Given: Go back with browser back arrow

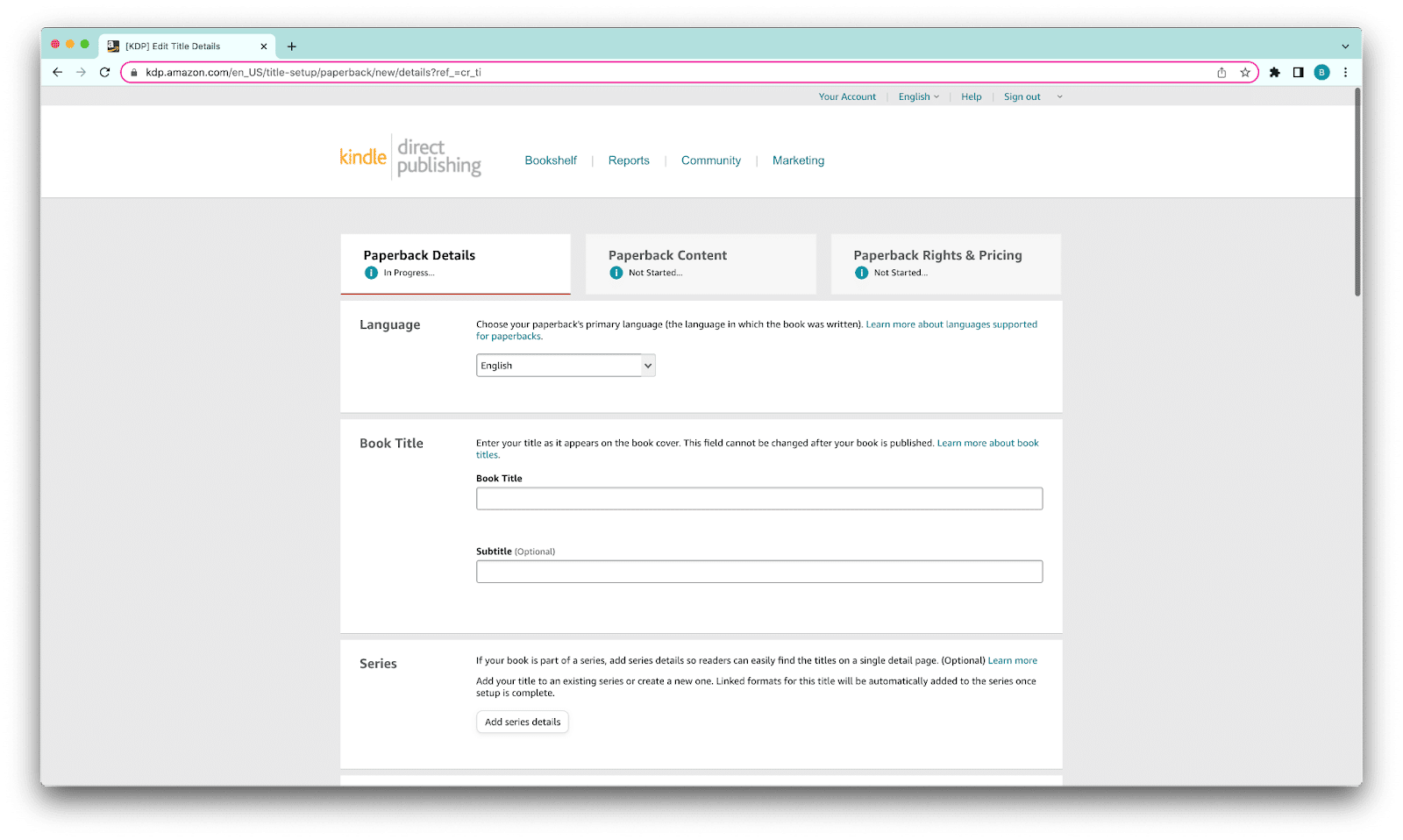Looking at the screenshot, I should coord(58,72).
